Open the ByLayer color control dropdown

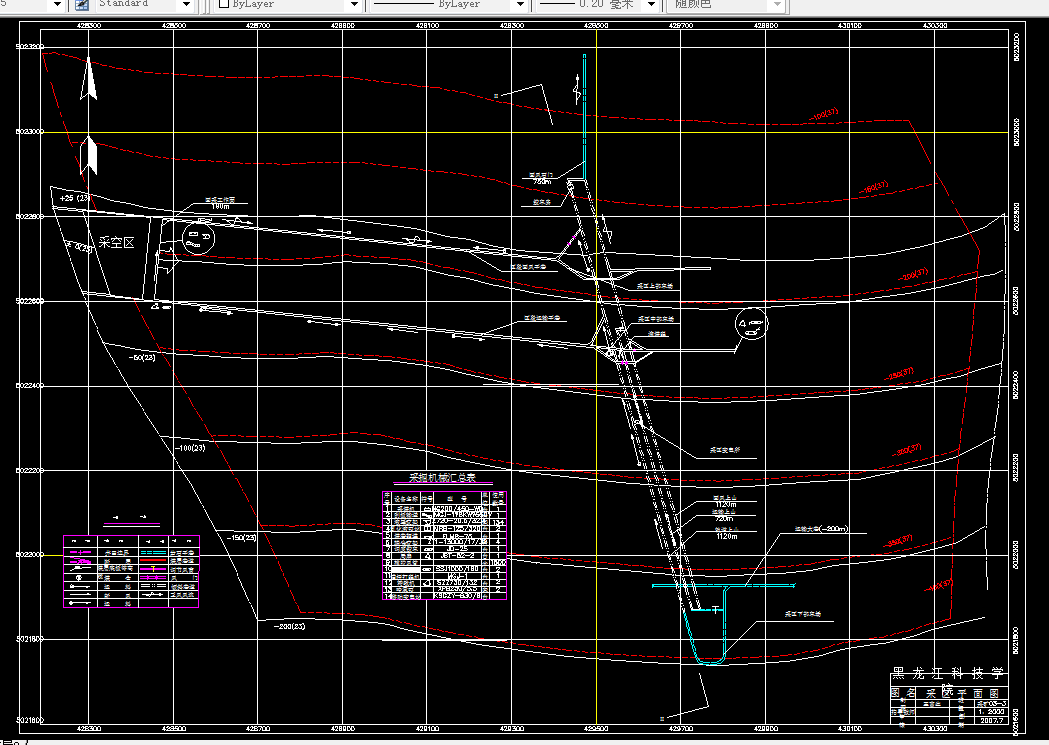coord(289,5)
